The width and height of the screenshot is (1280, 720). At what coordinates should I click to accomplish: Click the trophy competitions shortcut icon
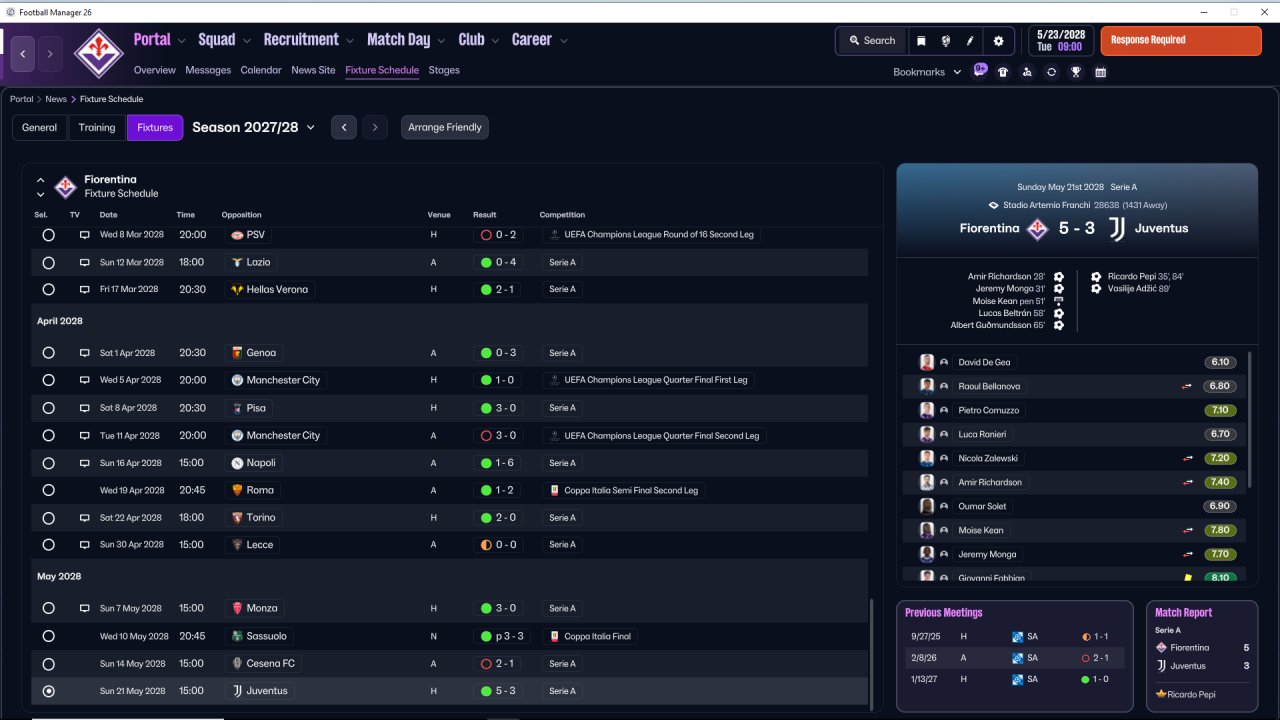tap(1076, 72)
